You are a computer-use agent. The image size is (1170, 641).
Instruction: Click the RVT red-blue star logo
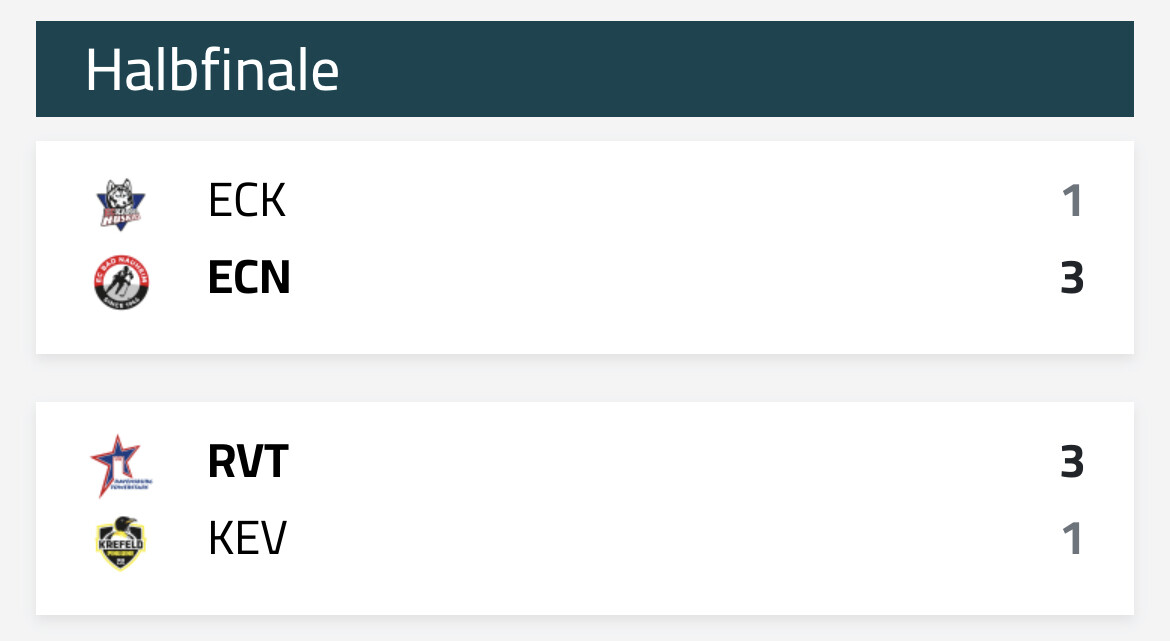click(x=120, y=464)
